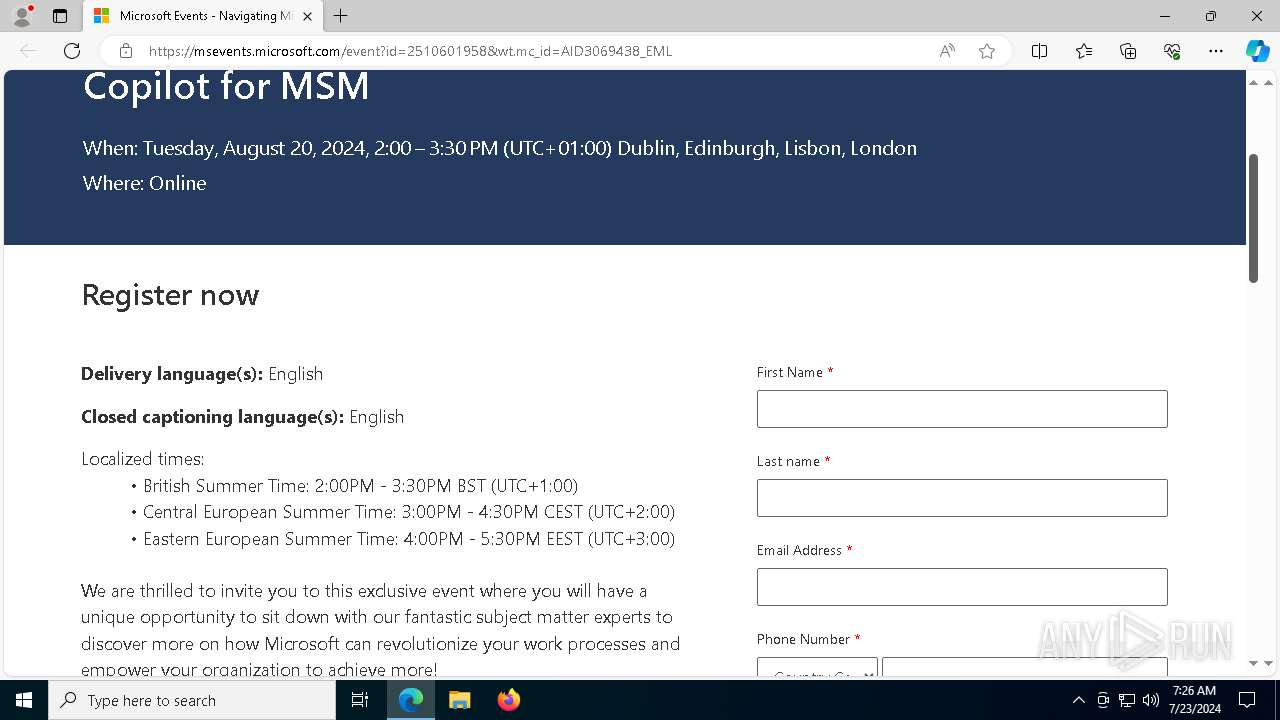
Task: Click the 'Copilot for MSM' title
Action: point(226,86)
